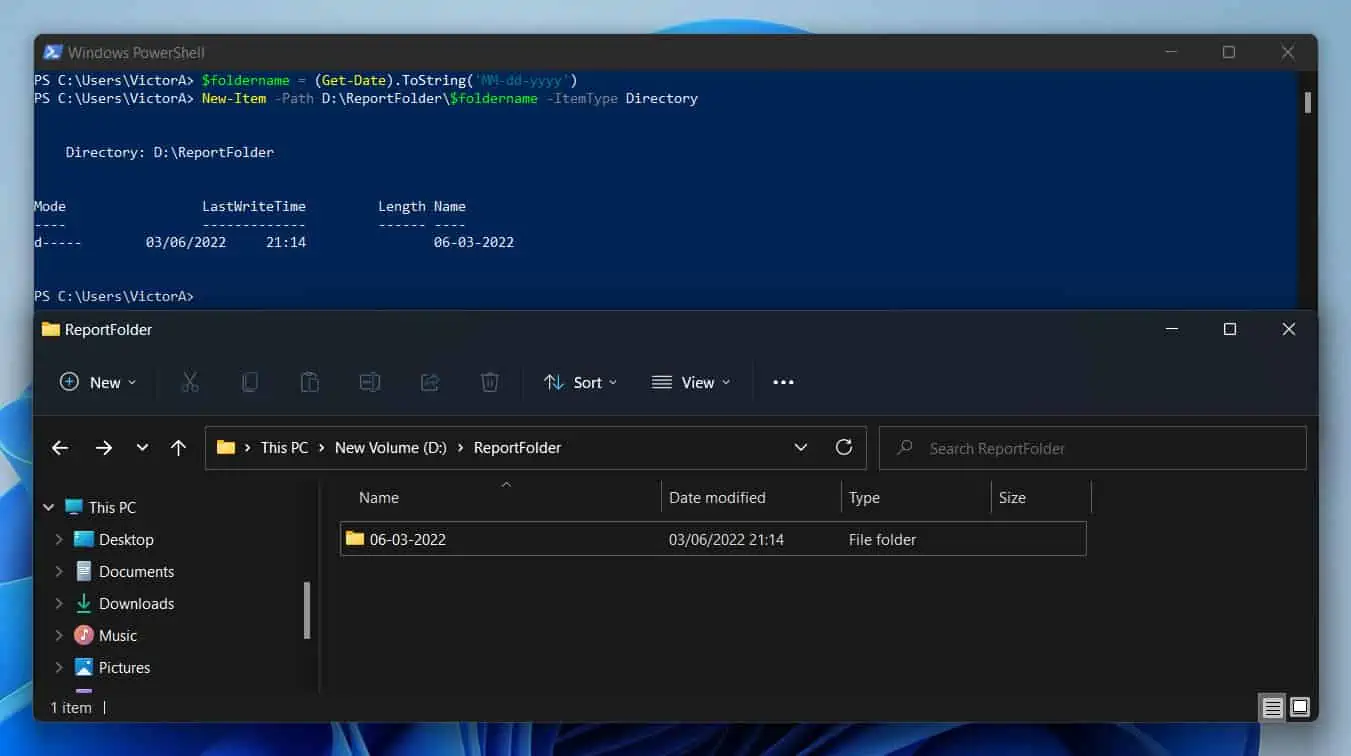Open Desktop in navigation pane

(x=126, y=540)
